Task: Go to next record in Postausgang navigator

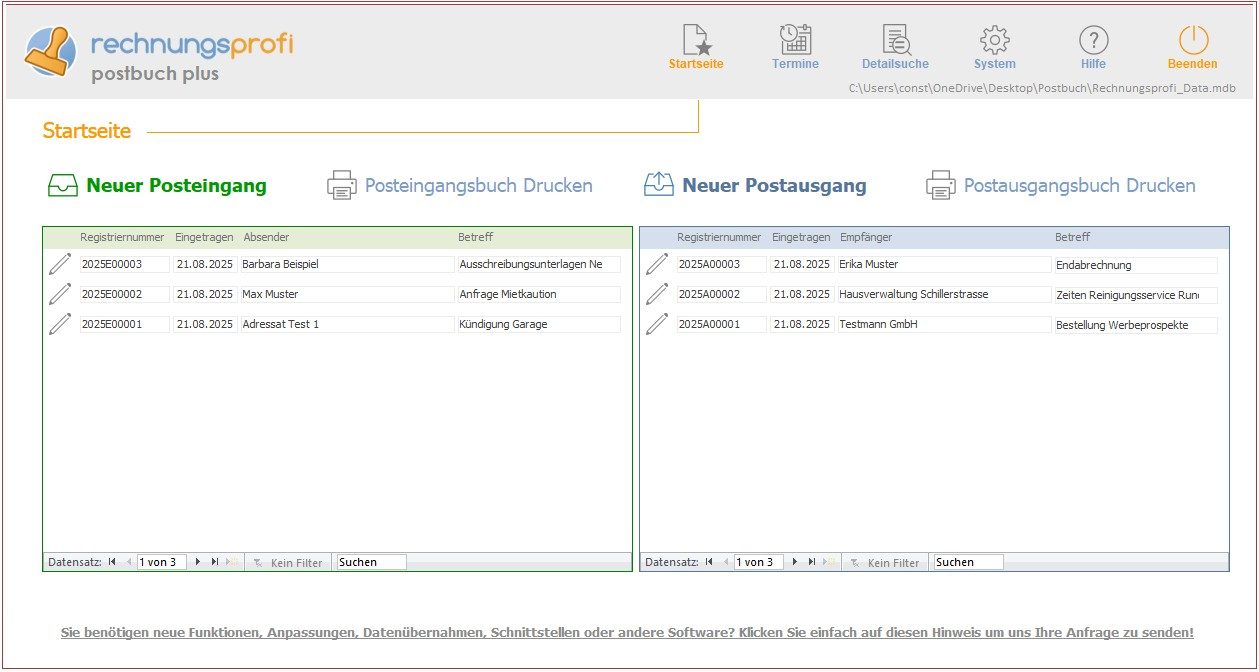Action: (x=795, y=562)
